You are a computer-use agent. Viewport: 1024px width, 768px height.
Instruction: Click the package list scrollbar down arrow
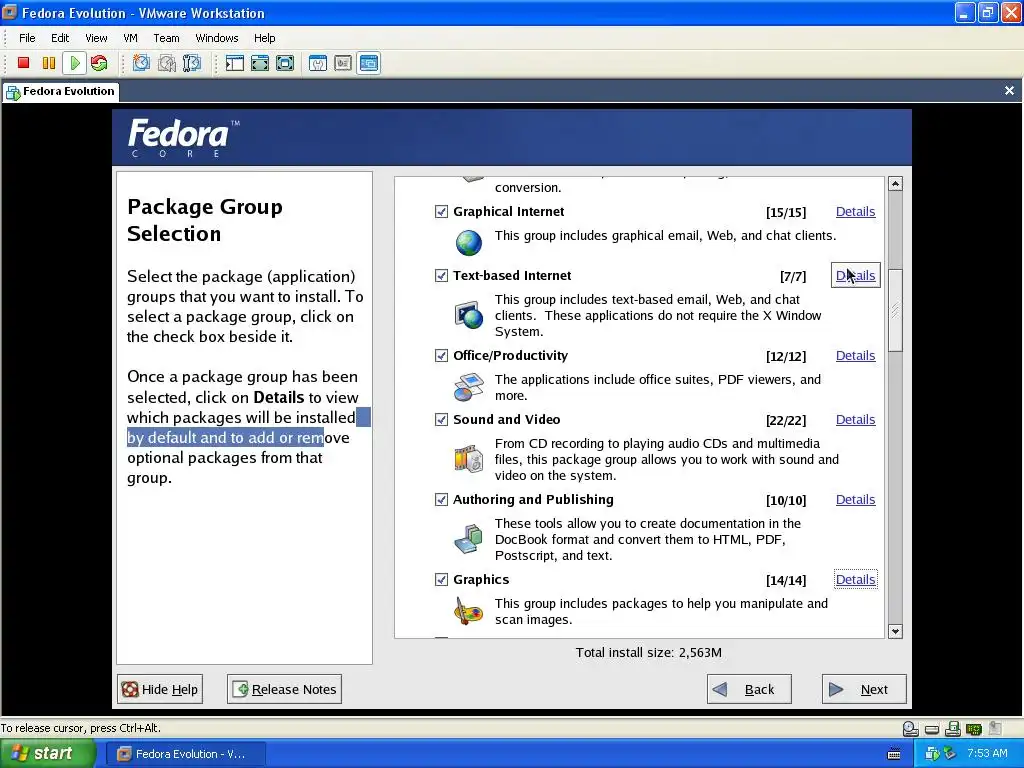(x=895, y=632)
